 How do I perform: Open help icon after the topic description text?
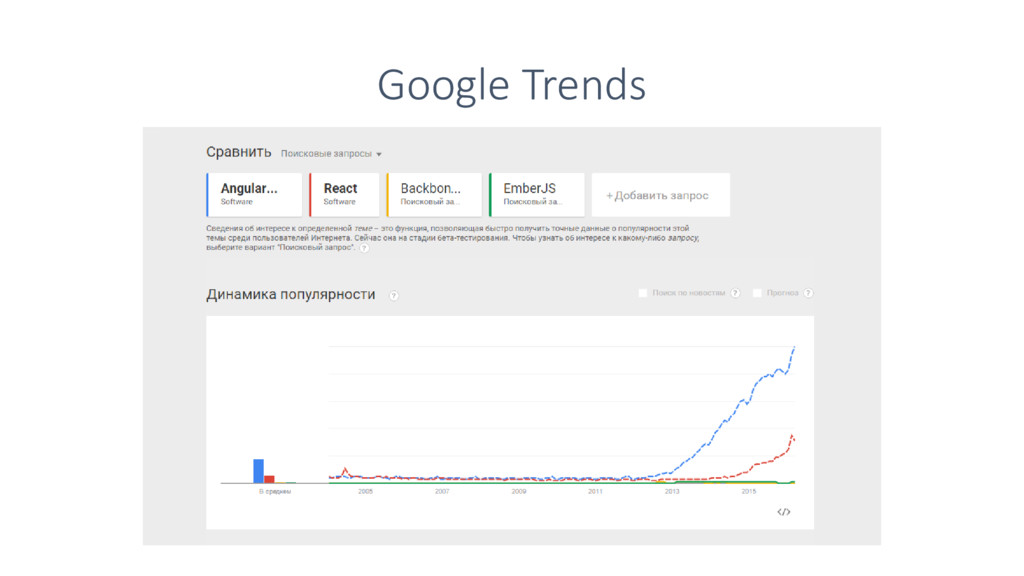tap(364, 247)
